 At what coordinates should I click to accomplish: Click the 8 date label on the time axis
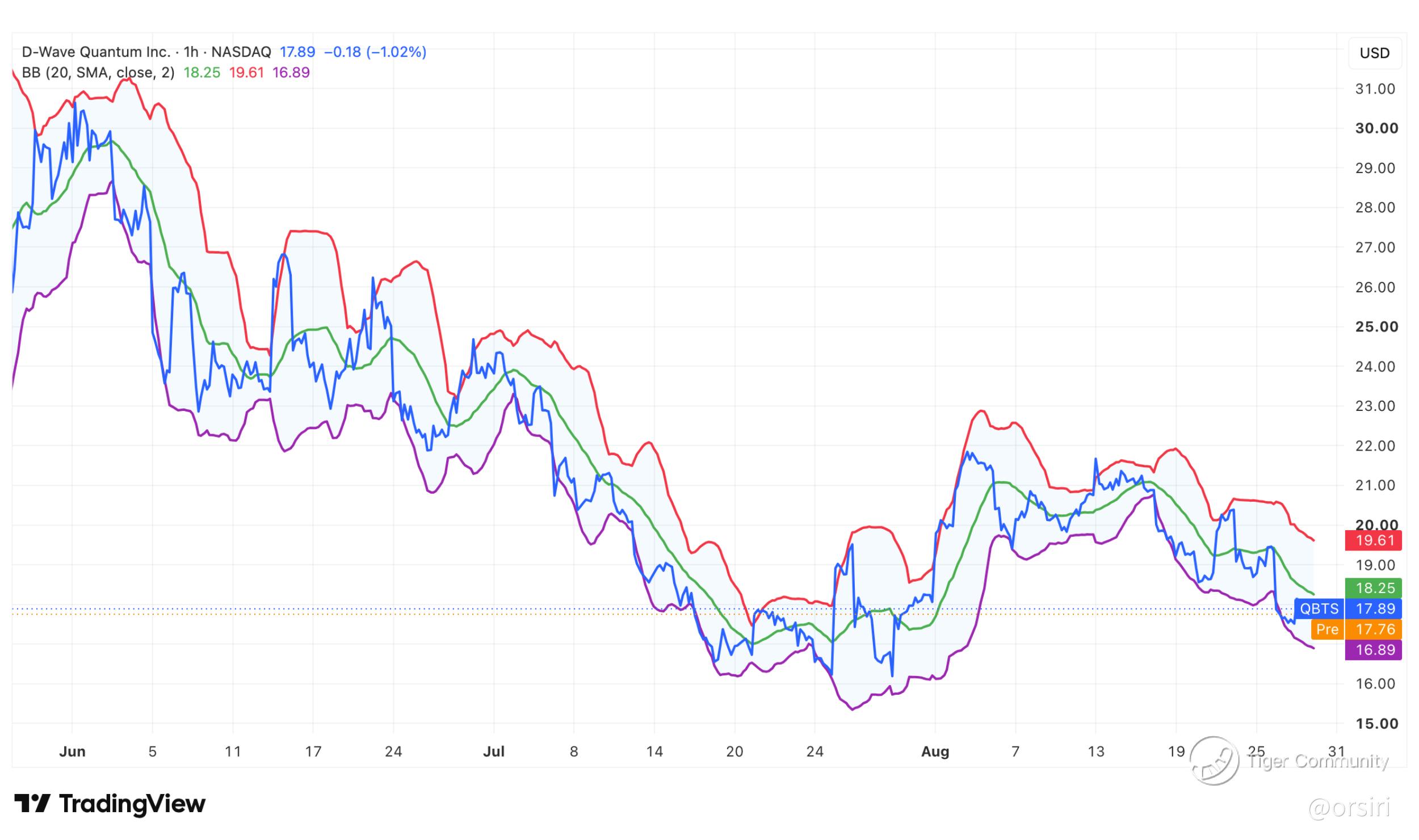(x=574, y=752)
